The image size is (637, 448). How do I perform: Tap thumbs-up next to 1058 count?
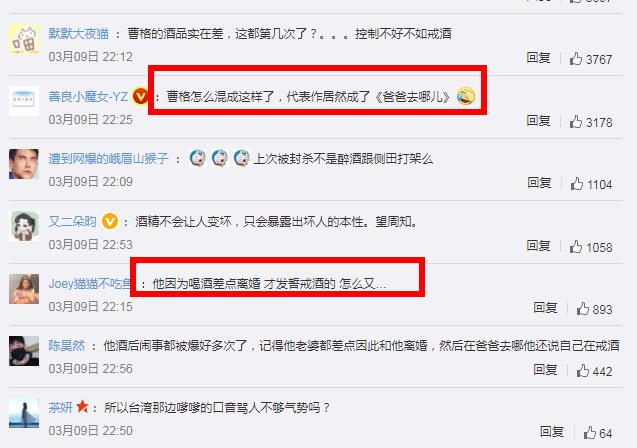pos(576,247)
